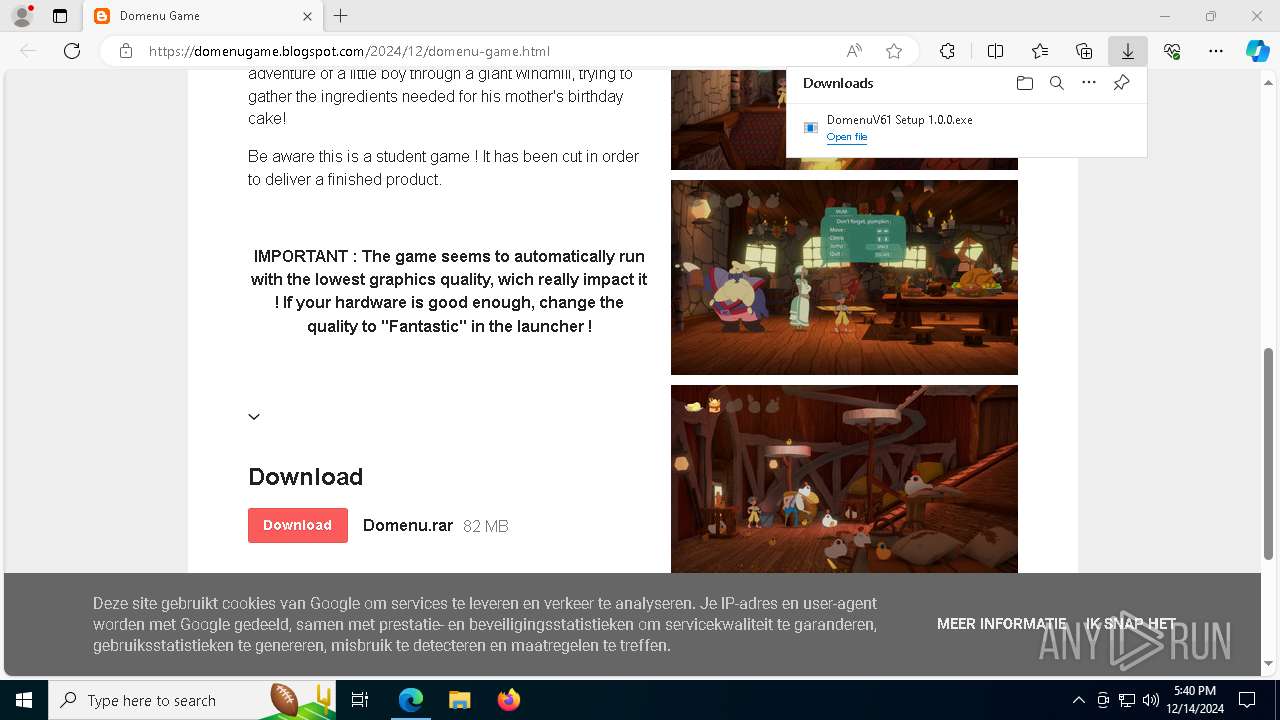Image resolution: width=1280 pixels, height=720 pixels.
Task: Click MEER INFORMATIE cookie link
Action: click(x=1002, y=623)
